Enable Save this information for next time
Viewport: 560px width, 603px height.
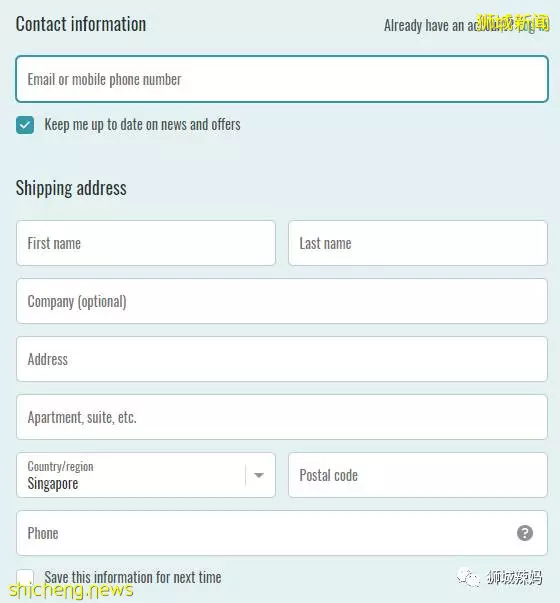[25, 578]
